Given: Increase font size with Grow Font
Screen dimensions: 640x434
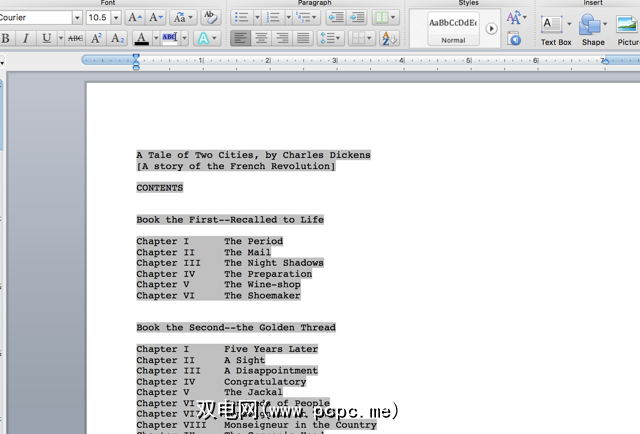Looking at the screenshot, I should pos(135,18).
